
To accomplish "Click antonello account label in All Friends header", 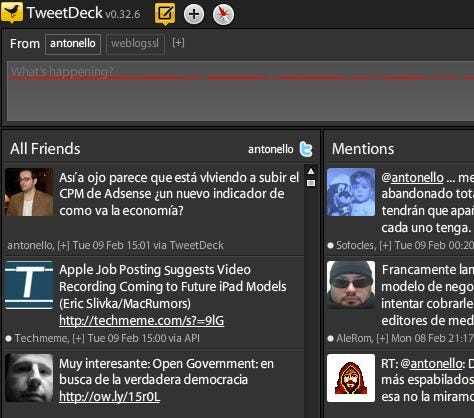I will [271, 149].
